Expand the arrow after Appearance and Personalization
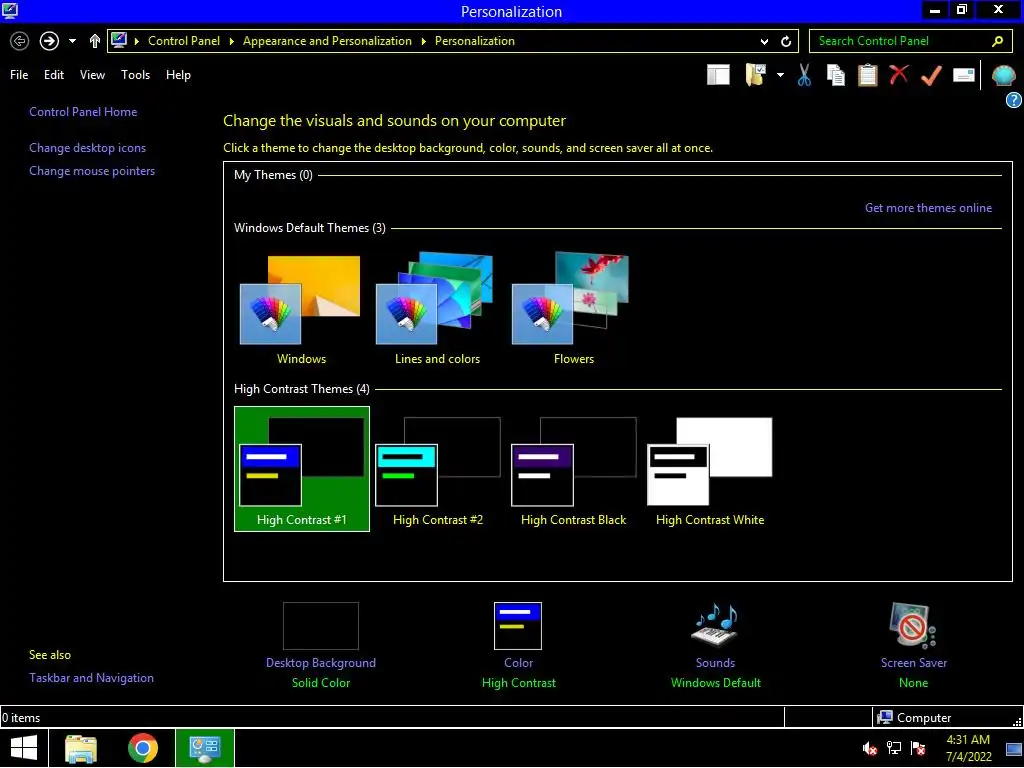The height and width of the screenshot is (768, 1024). click(423, 41)
